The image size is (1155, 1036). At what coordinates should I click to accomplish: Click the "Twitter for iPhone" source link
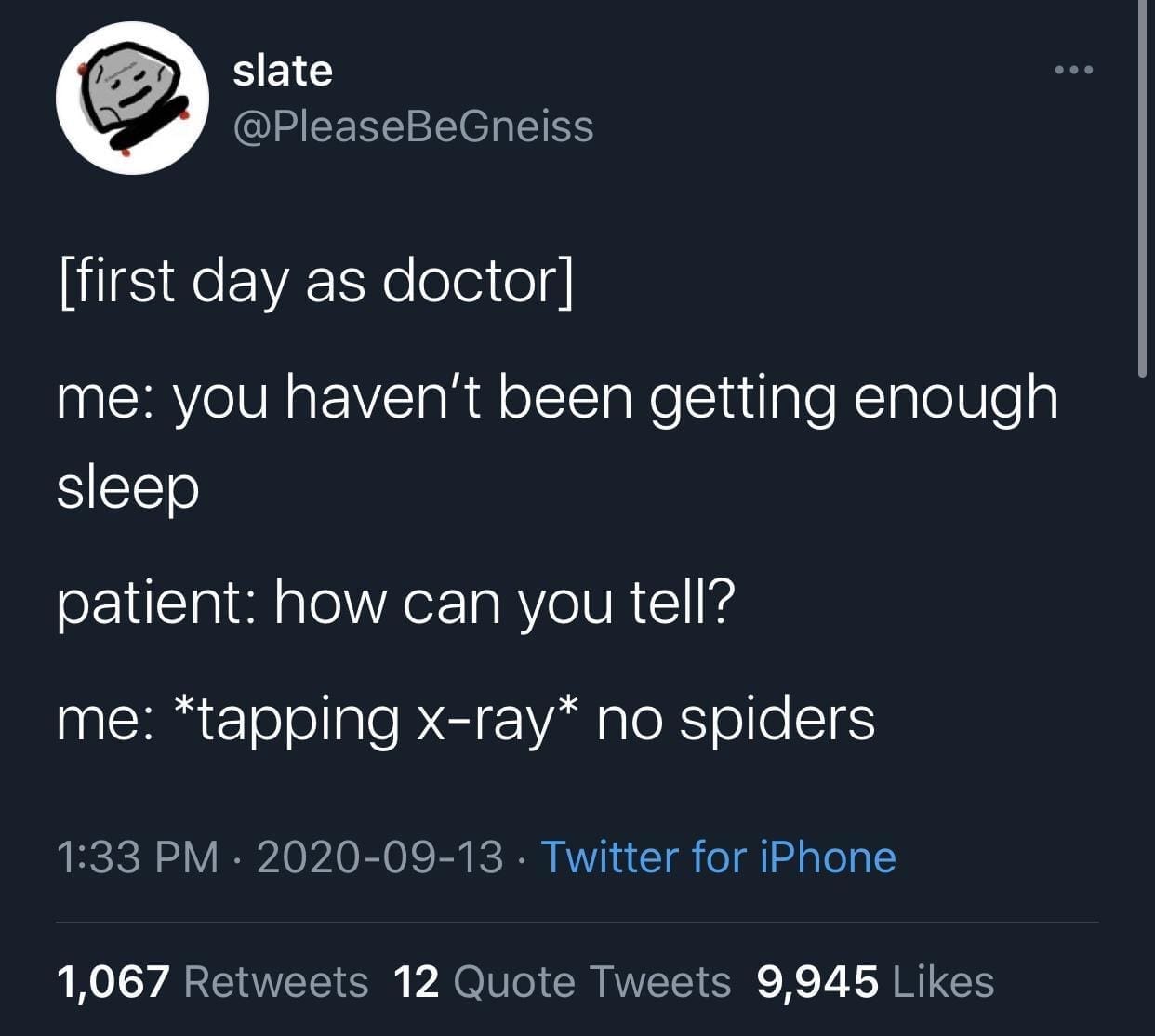click(x=718, y=857)
